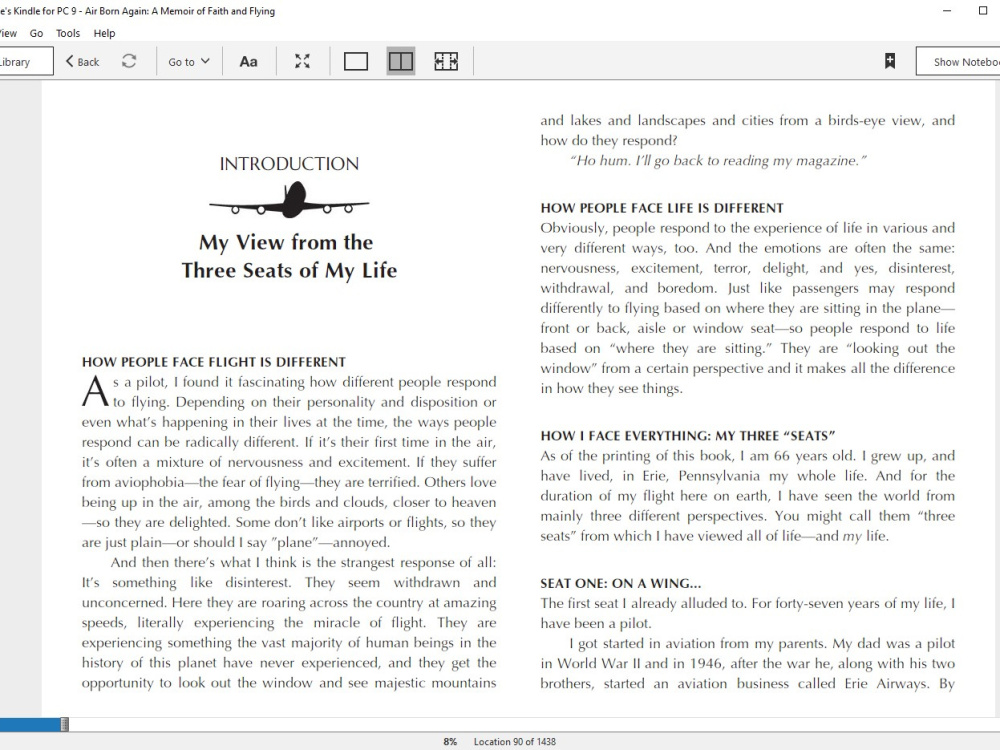Click the reading progress slider handle
Screen dimensions: 1000x750
coord(64,724)
